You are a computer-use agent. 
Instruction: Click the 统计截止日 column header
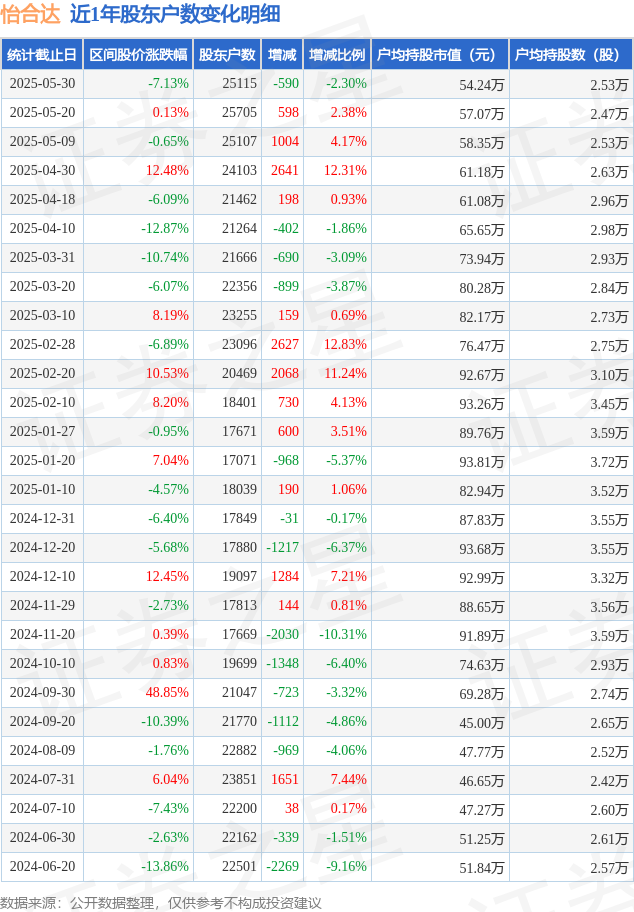point(41,55)
